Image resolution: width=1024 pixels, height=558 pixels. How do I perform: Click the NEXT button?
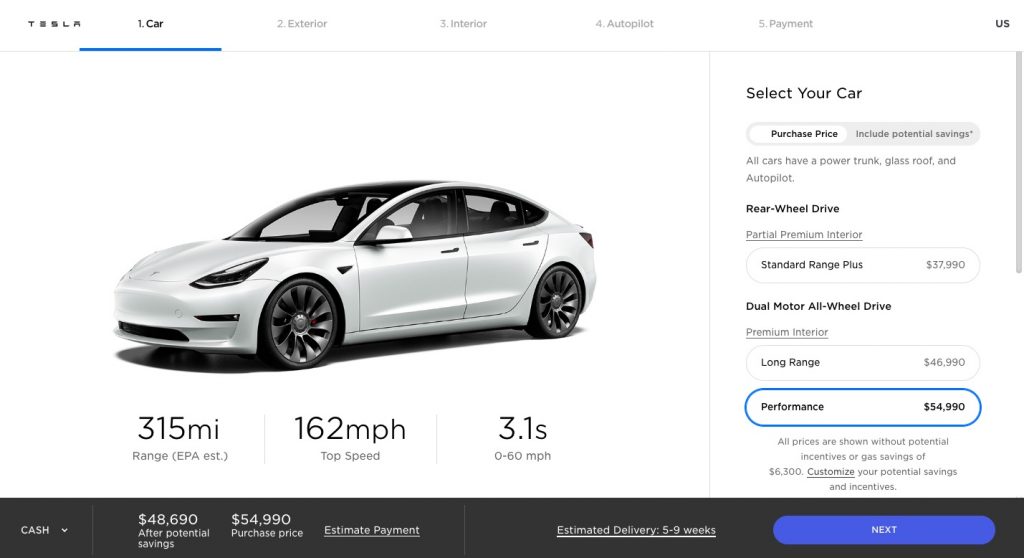[x=884, y=530]
